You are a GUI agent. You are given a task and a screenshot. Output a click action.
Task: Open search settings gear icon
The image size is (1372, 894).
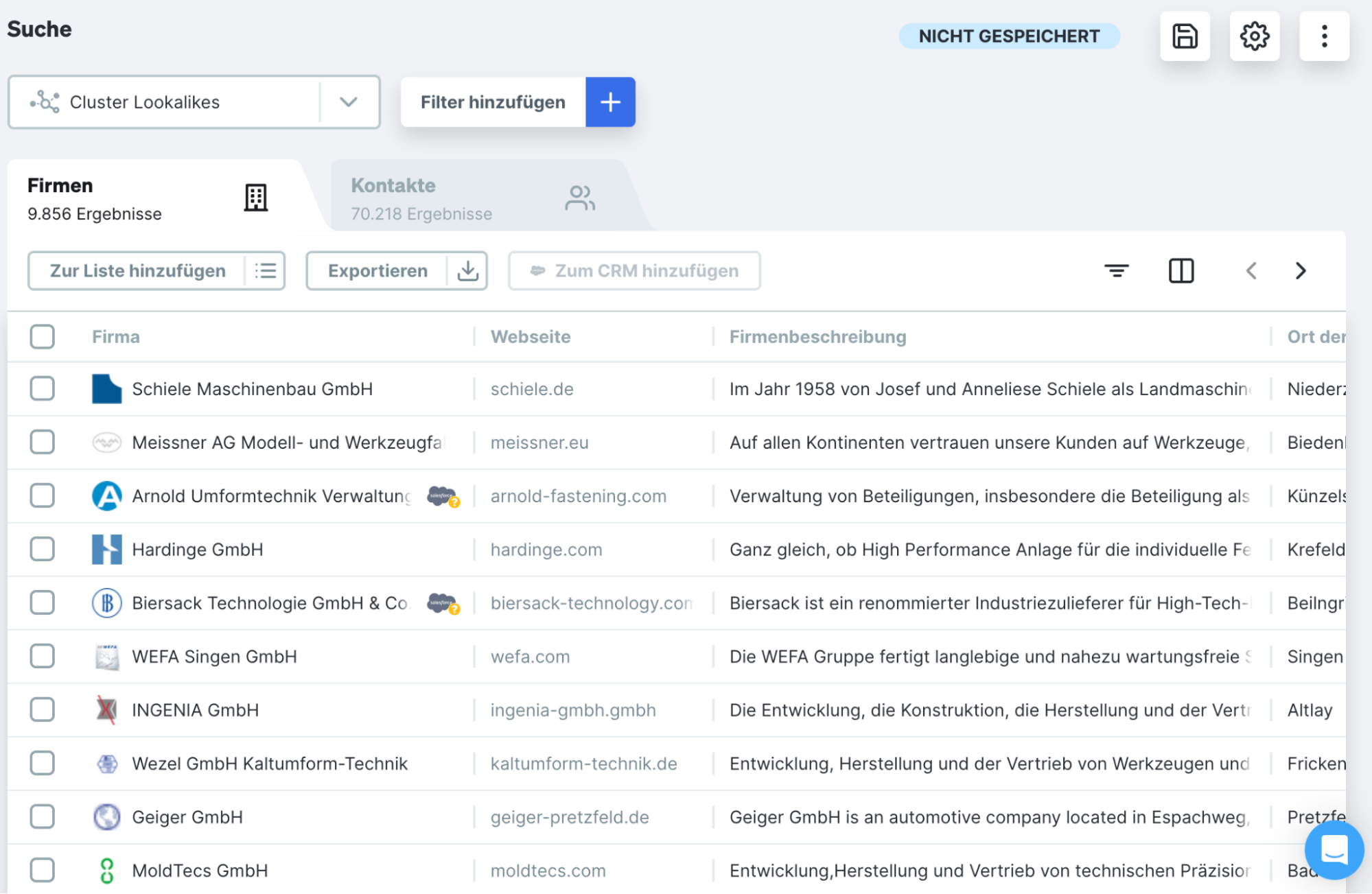(1254, 36)
